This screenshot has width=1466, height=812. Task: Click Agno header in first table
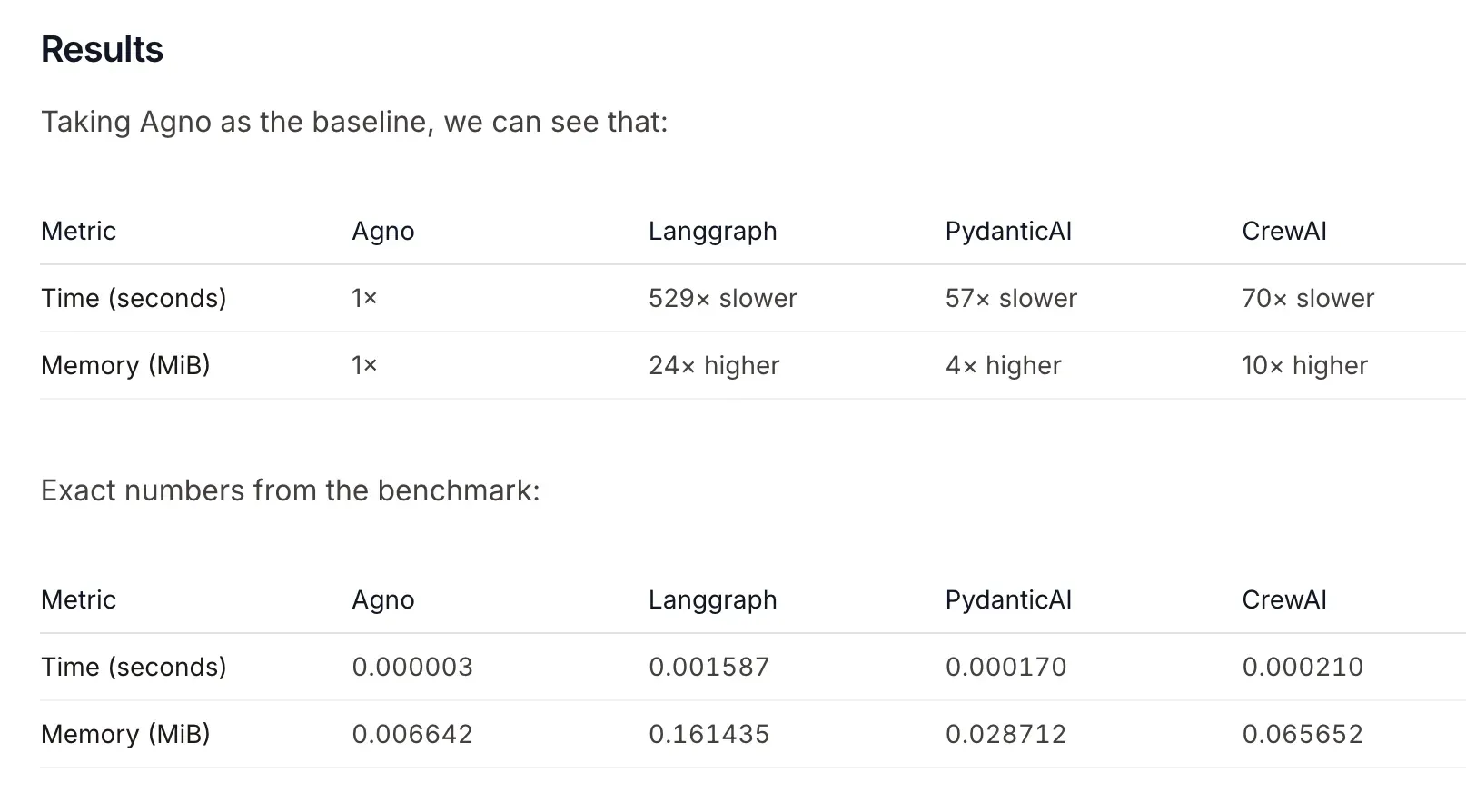382,231
